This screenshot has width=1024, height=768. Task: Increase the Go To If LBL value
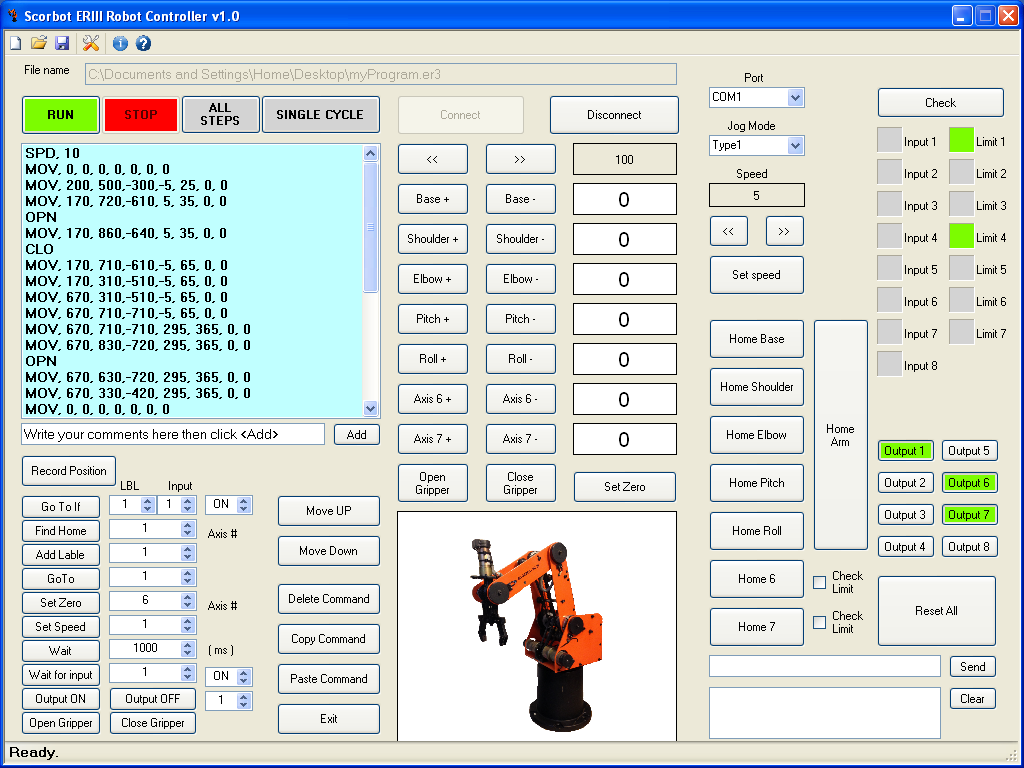[x=148, y=500]
